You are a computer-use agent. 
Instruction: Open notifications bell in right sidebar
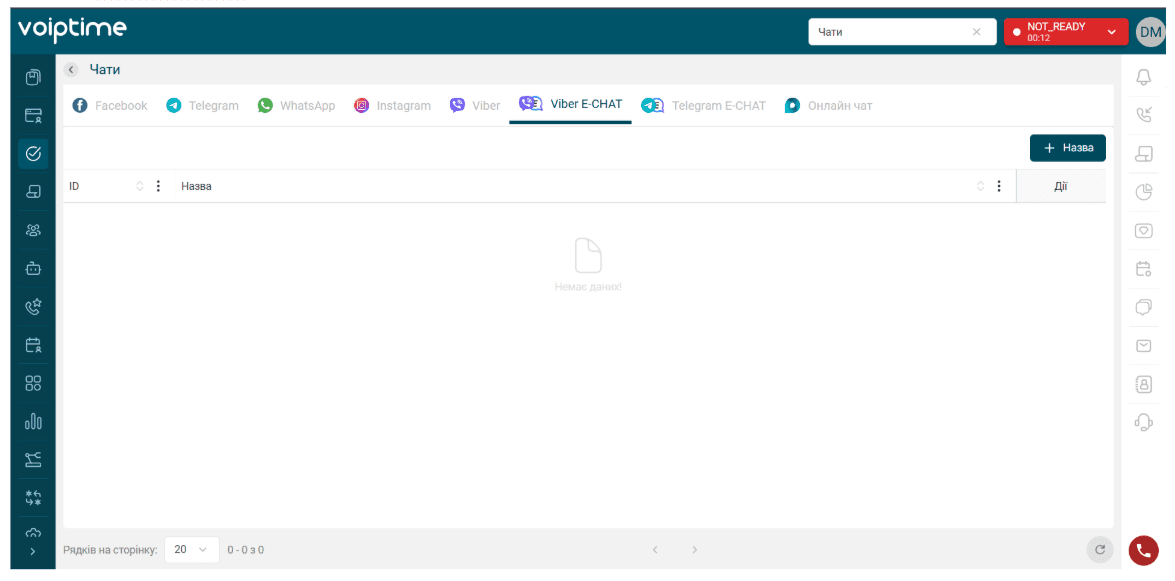[1144, 76]
